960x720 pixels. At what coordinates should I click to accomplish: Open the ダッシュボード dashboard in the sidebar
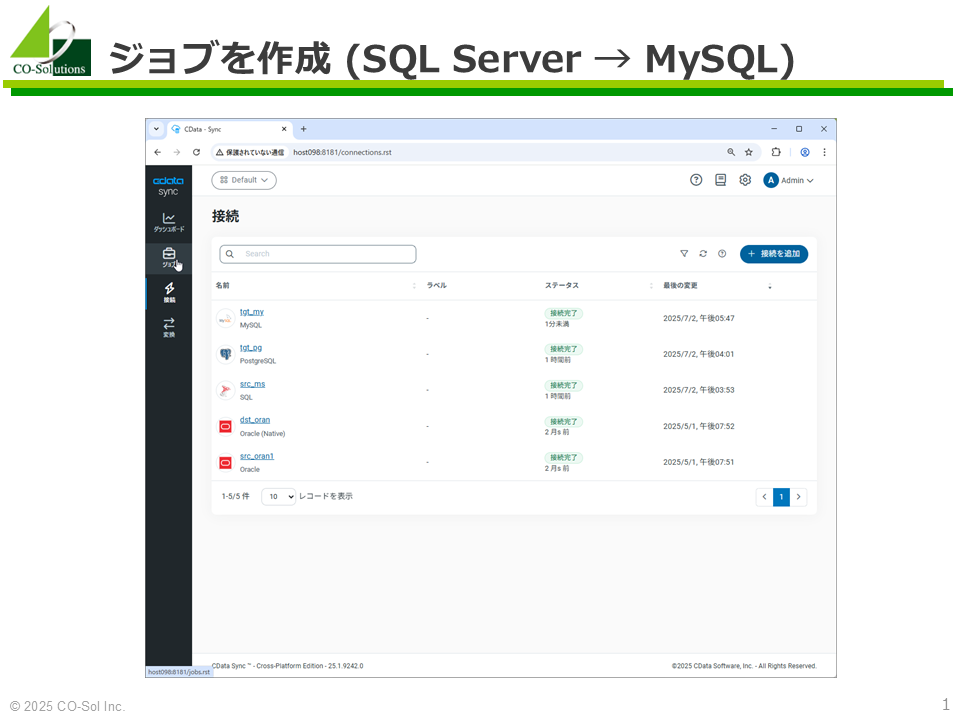pyautogui.click(x=169, y=222)
